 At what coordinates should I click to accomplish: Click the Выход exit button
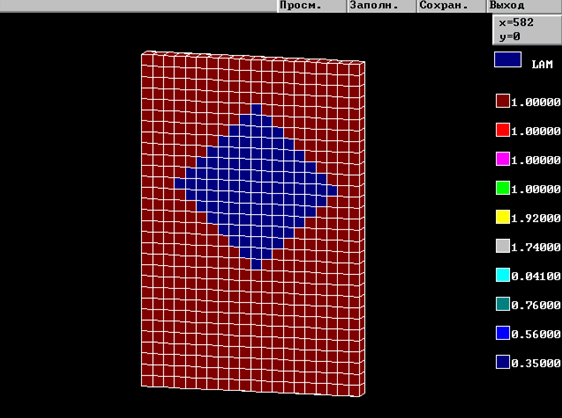click(x=524, y=5)
